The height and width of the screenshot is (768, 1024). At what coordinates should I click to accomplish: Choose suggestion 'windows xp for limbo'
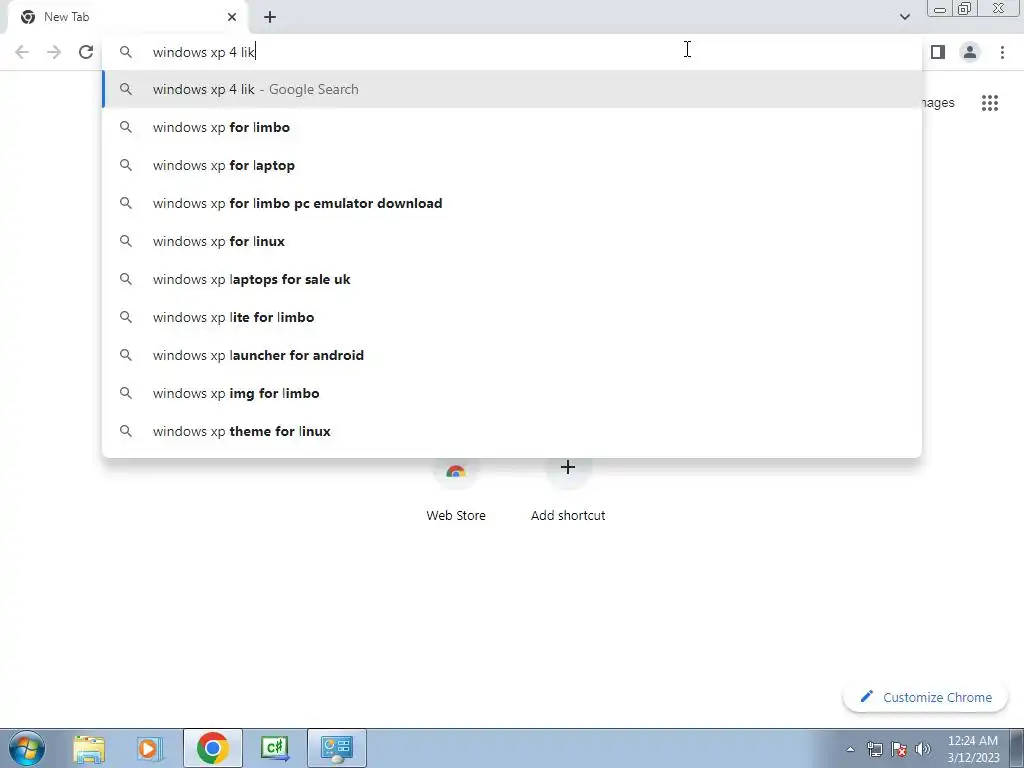[x=512, y=127]
